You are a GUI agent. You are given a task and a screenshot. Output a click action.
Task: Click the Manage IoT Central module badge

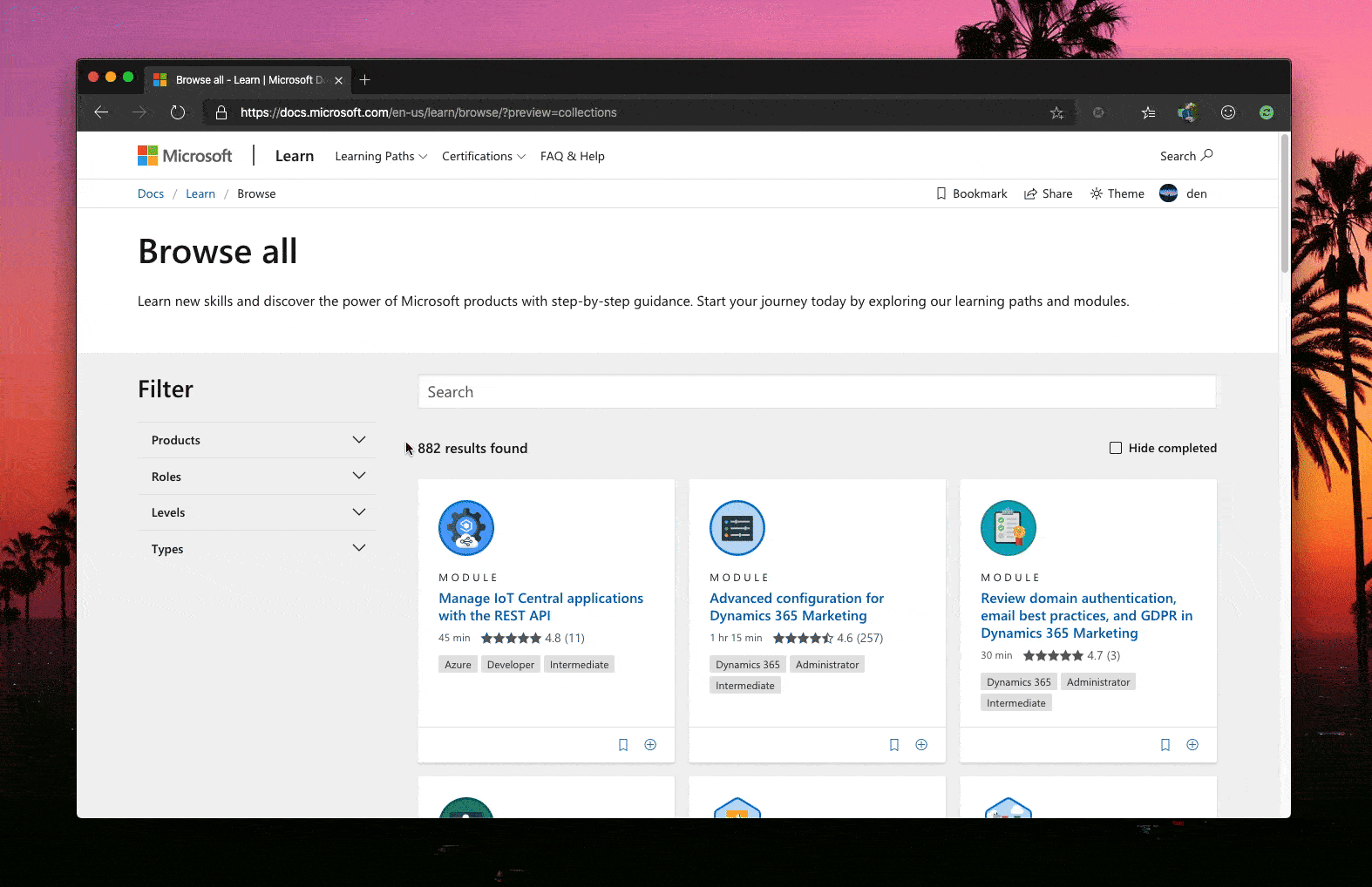tap(466, 528)
